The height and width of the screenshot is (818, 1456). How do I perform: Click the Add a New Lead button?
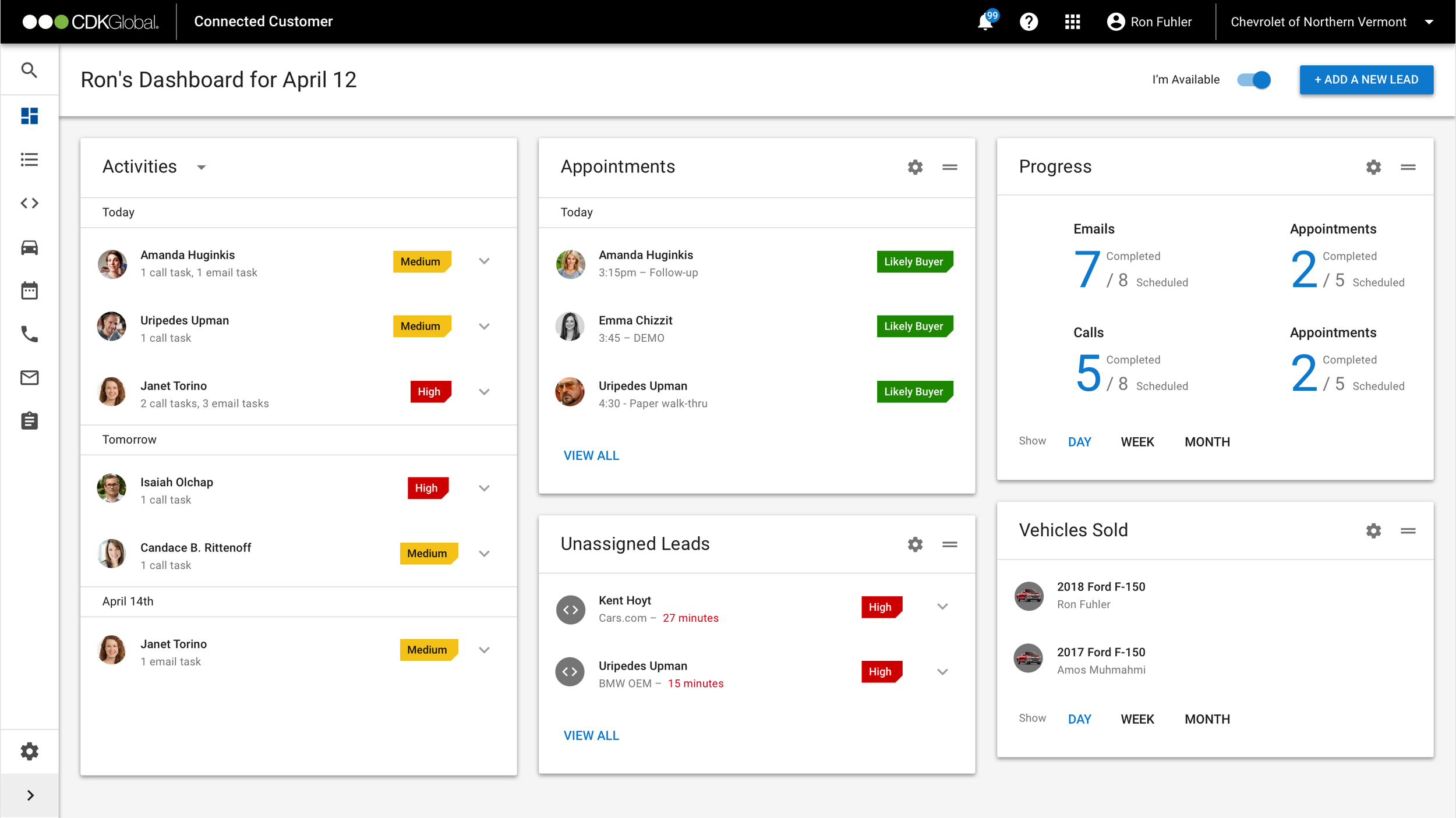point(1366,80)
